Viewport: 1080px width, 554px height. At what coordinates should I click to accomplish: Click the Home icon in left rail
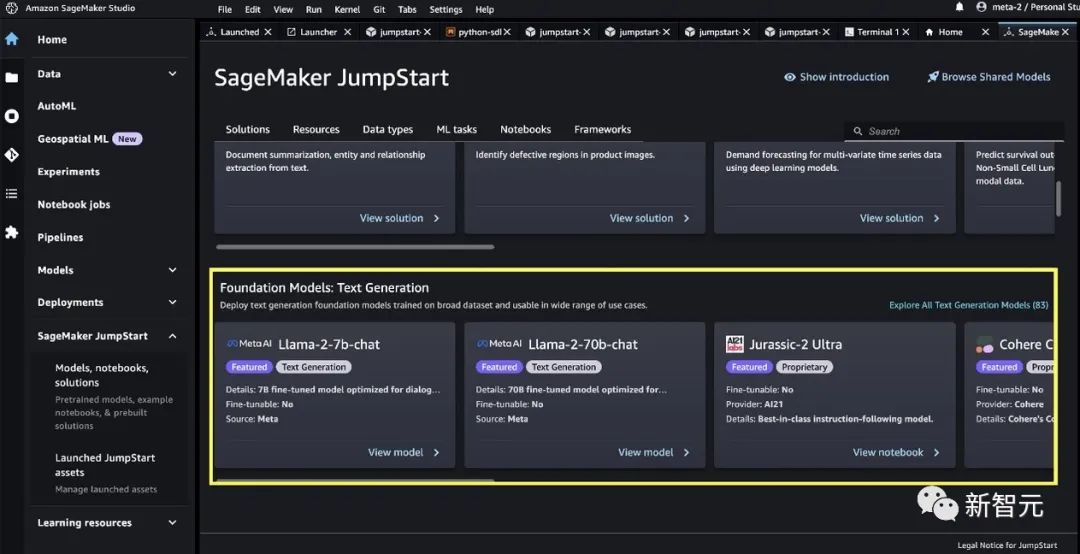pos(12,40)
